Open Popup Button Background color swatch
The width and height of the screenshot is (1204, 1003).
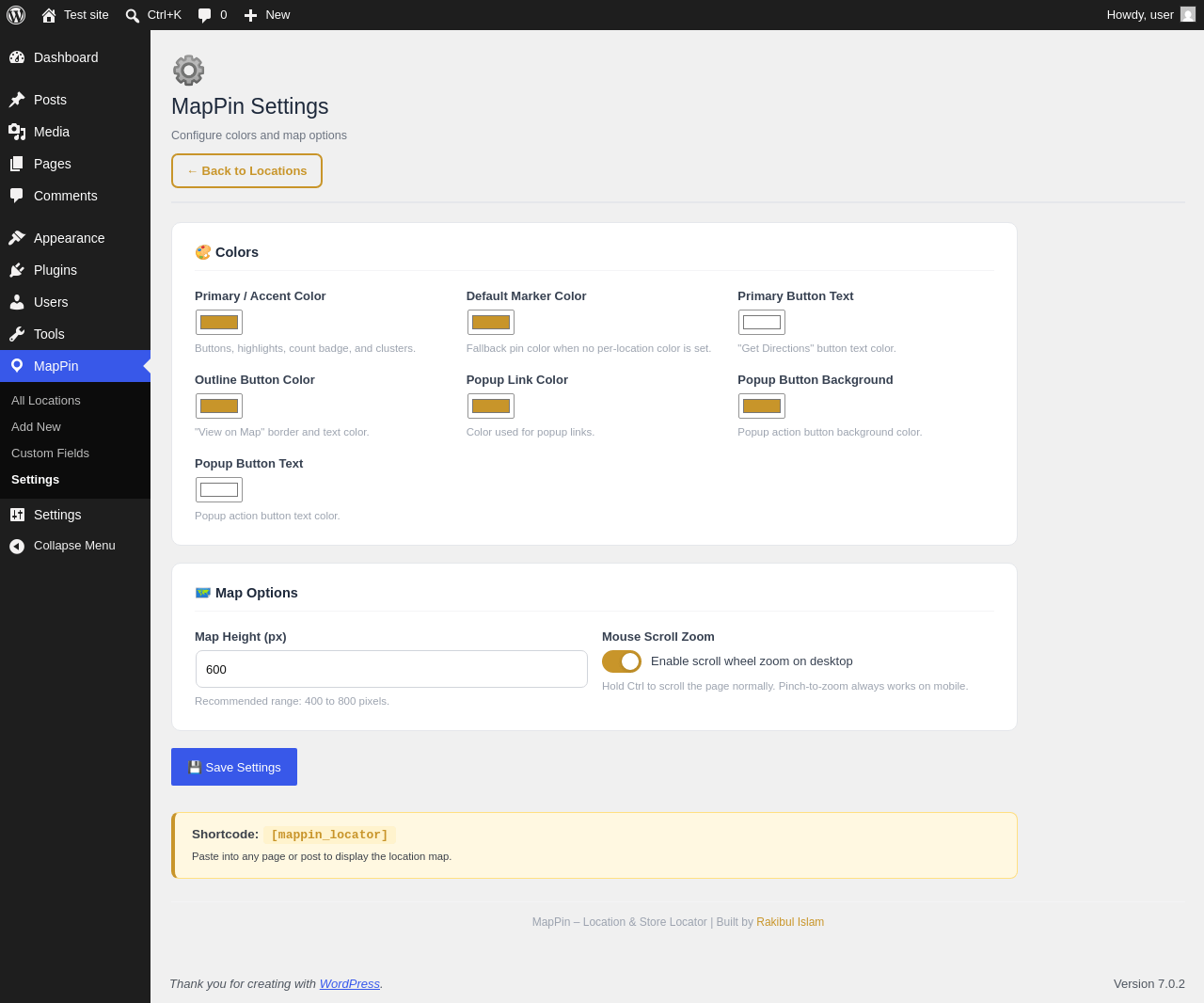click(x=762, y=406)
